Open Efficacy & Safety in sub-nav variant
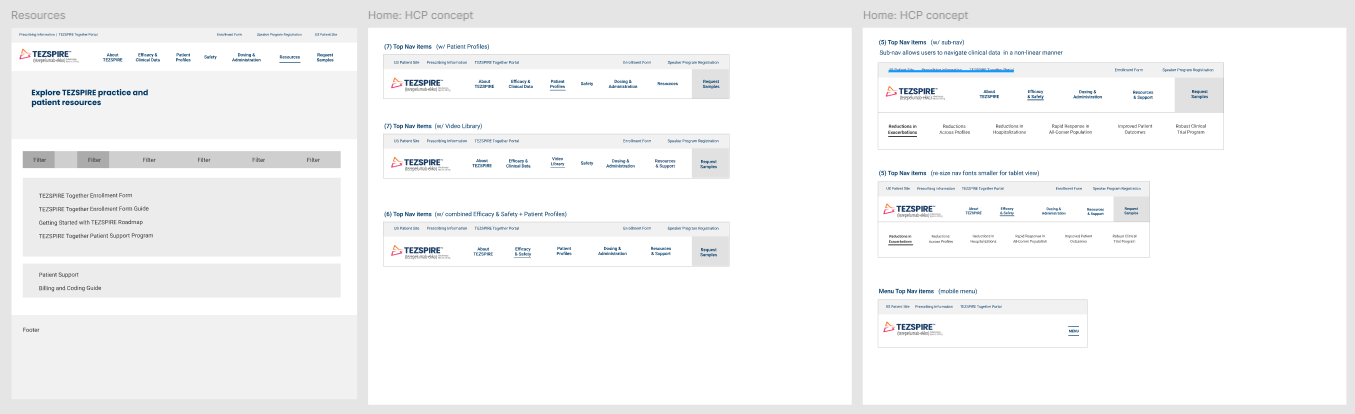This screenshot has width=1355, height=414. tap(1035, 93)
